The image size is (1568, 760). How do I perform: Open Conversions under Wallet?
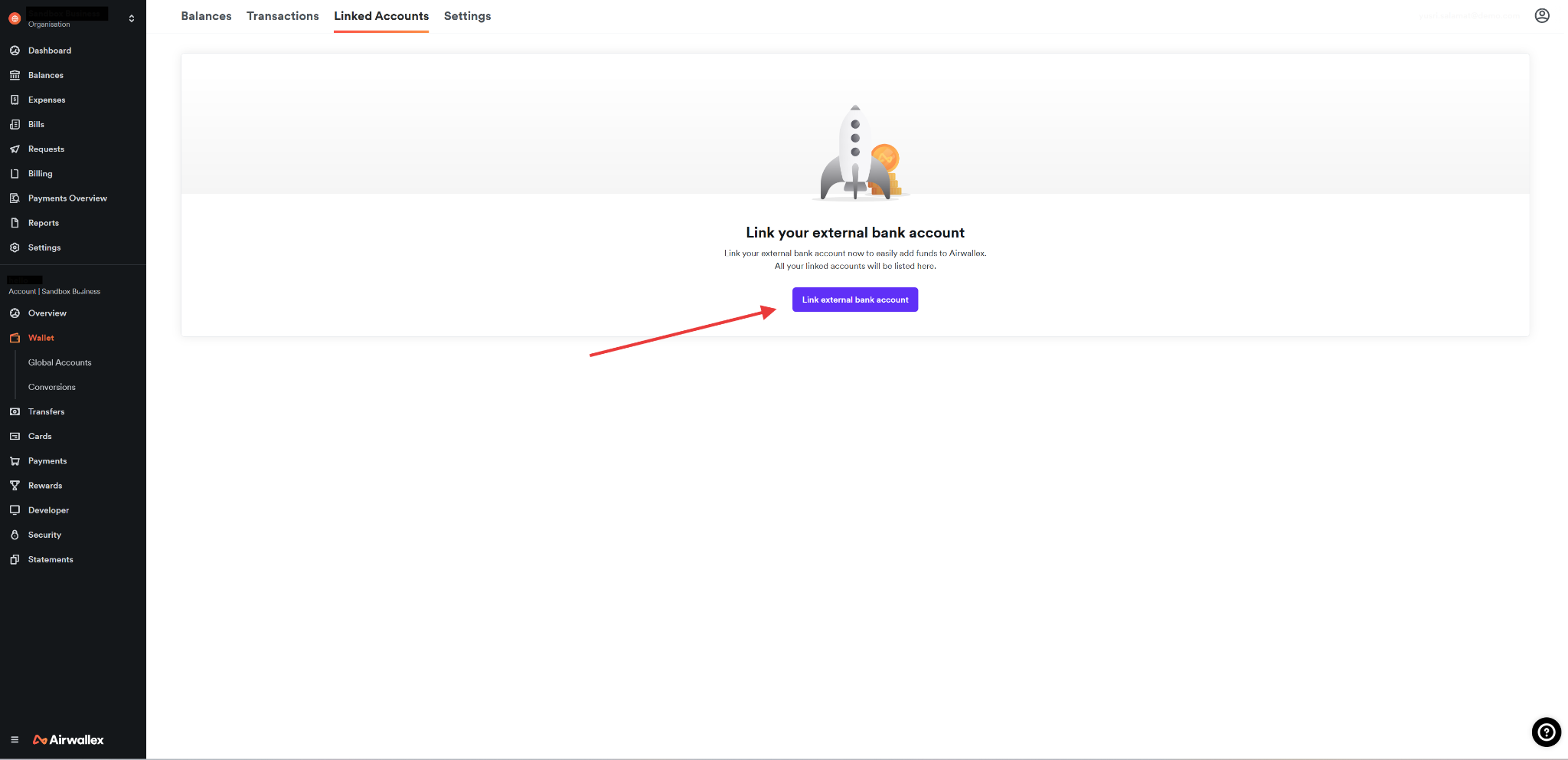(x=52, y=387)
